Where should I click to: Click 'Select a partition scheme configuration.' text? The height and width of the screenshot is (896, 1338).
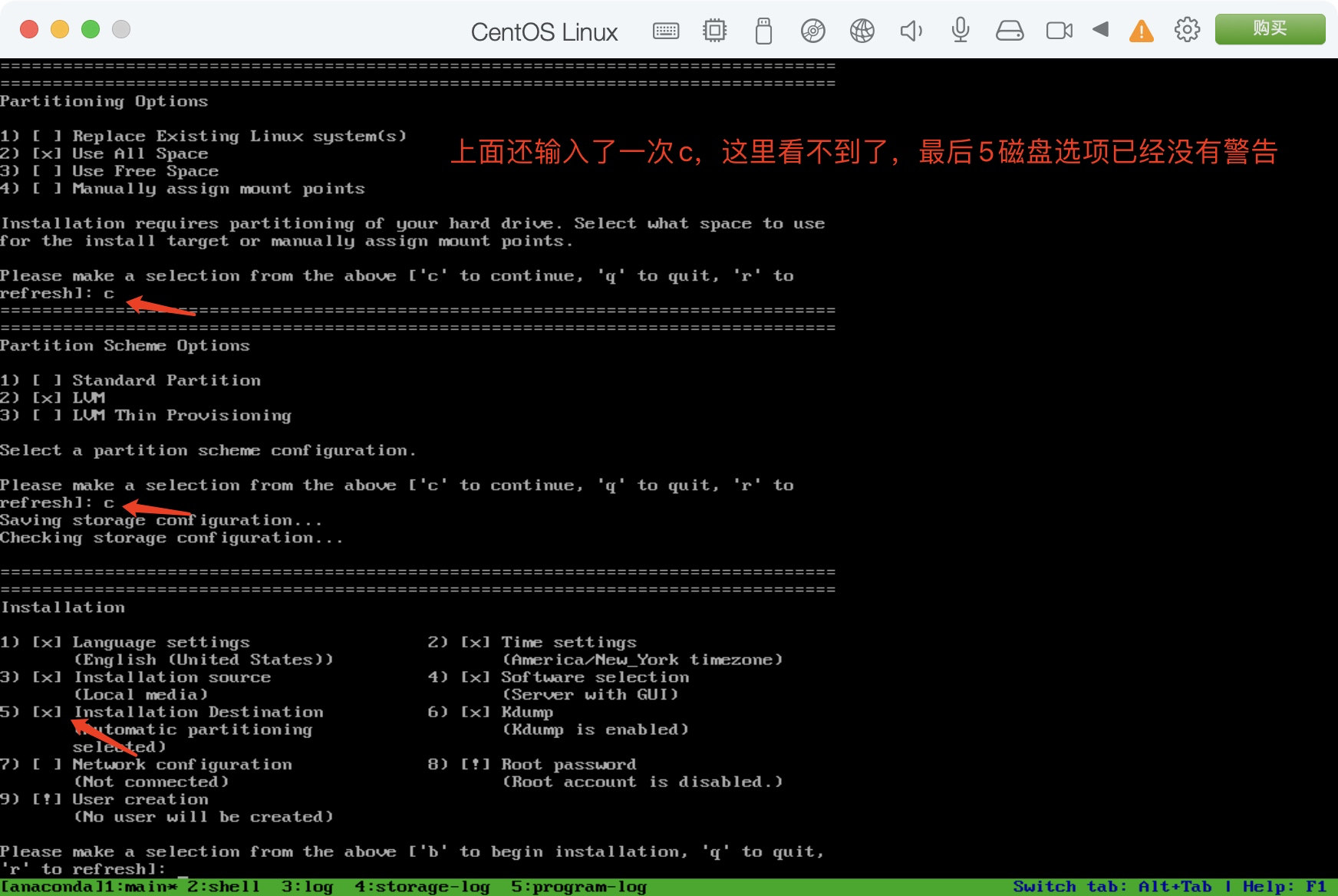208,450
